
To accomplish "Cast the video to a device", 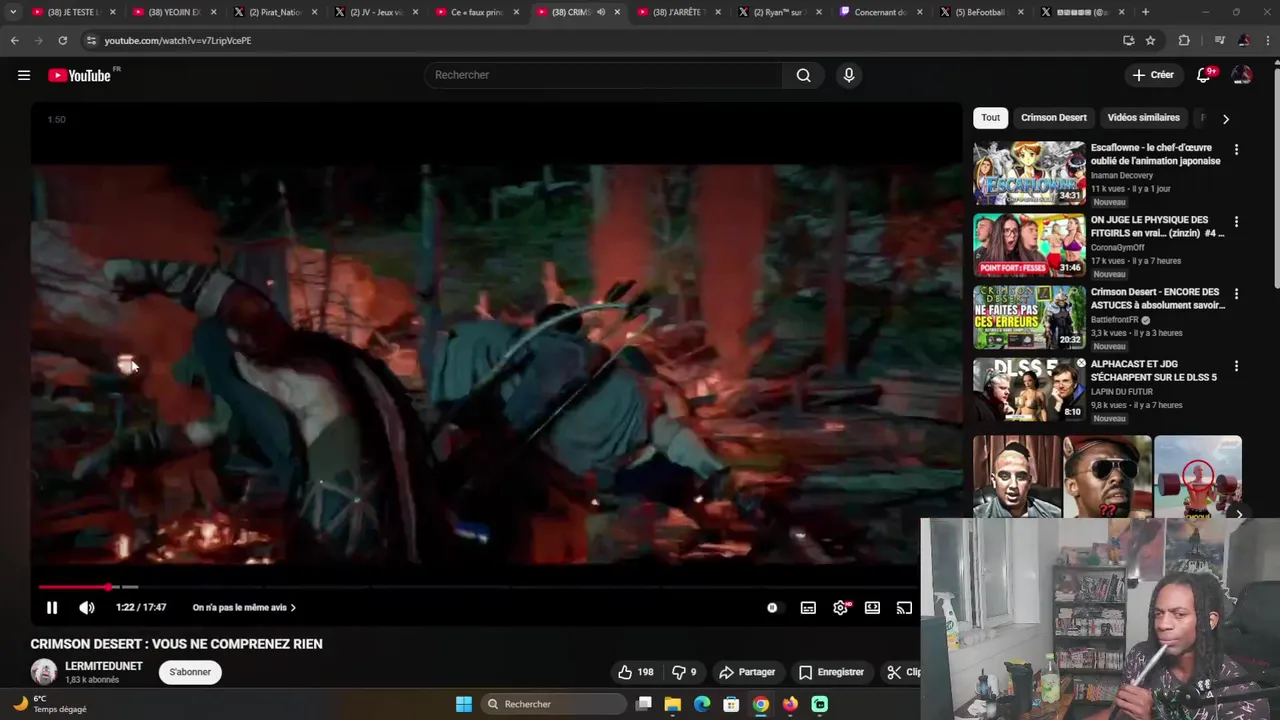I will (x=904, y=607).
